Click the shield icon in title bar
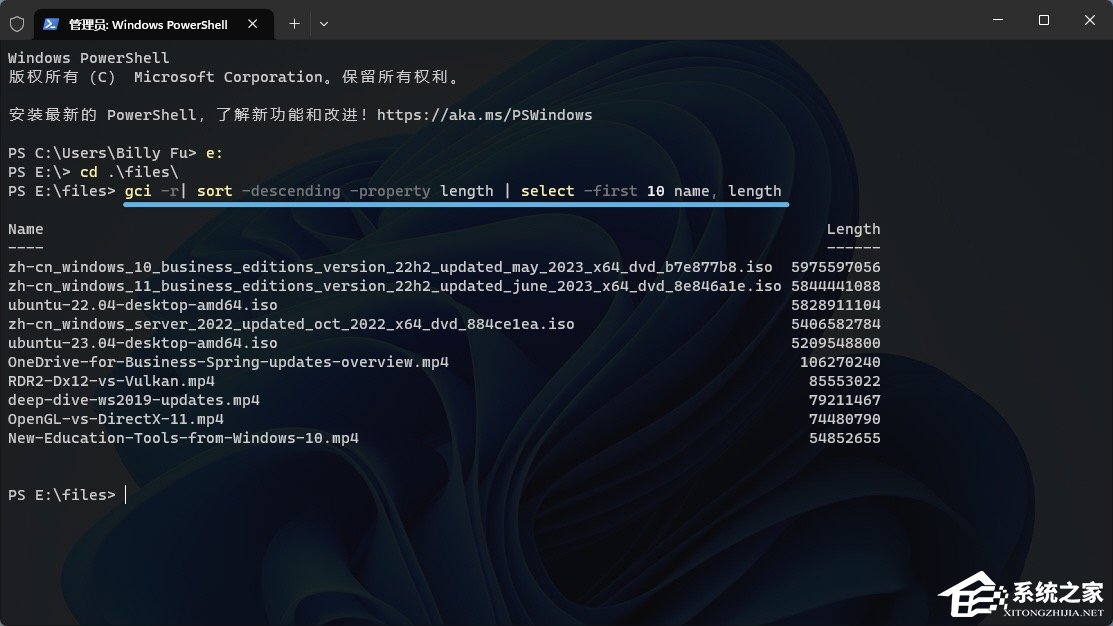Screen dimensions: 1113x626 [17, 24]
